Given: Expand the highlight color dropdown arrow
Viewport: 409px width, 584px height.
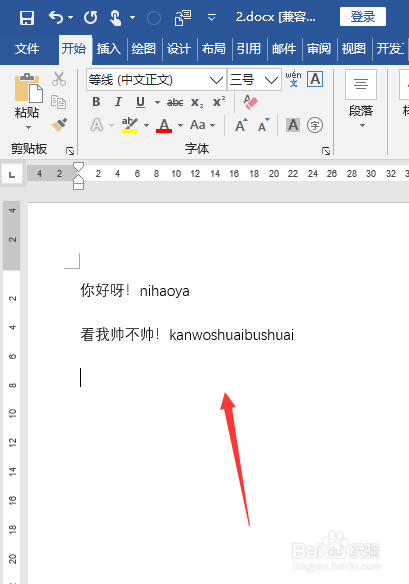Looking at the screenshot, I should click(x=146, y=125).
